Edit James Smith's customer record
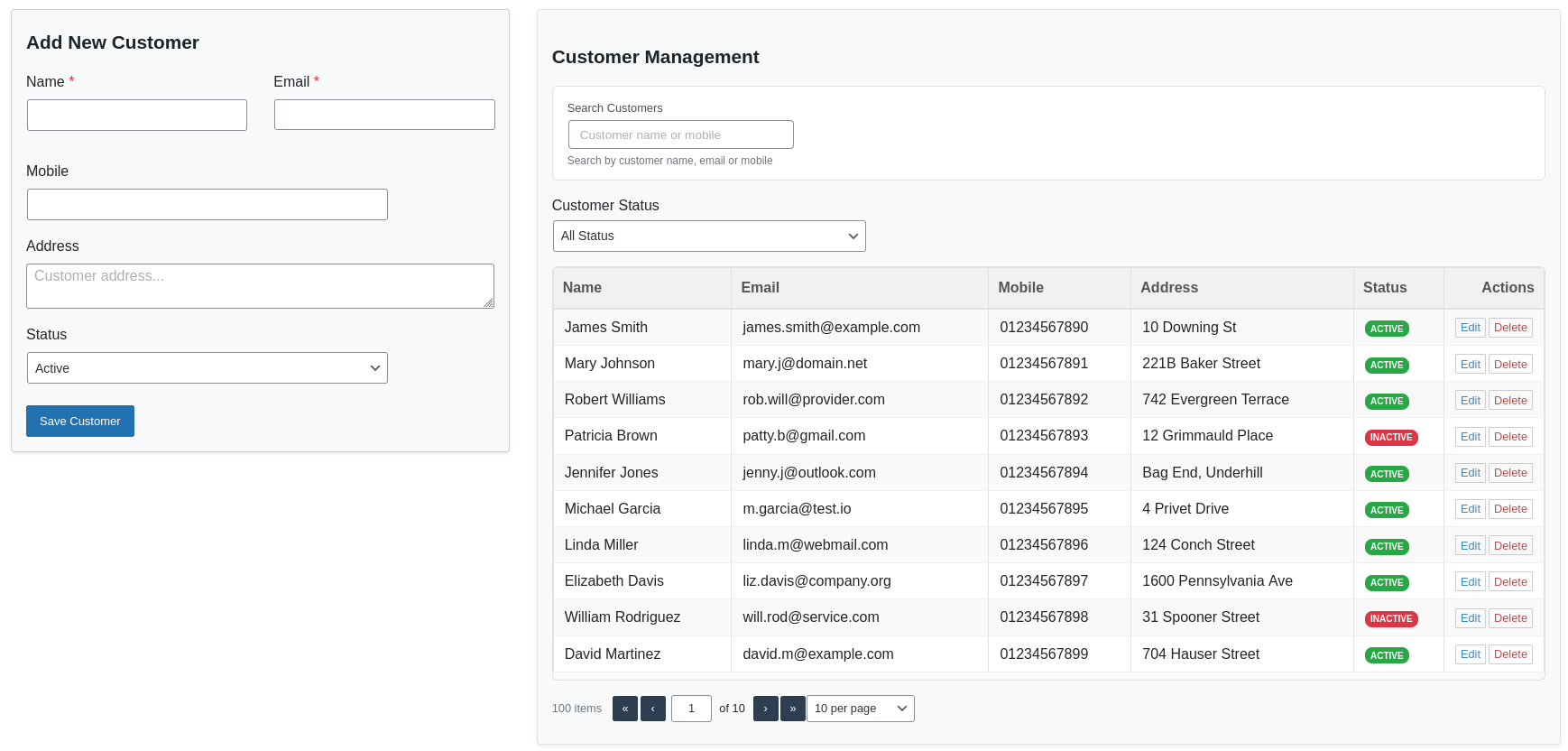 pyautogui.click(x=1470, y=328)
